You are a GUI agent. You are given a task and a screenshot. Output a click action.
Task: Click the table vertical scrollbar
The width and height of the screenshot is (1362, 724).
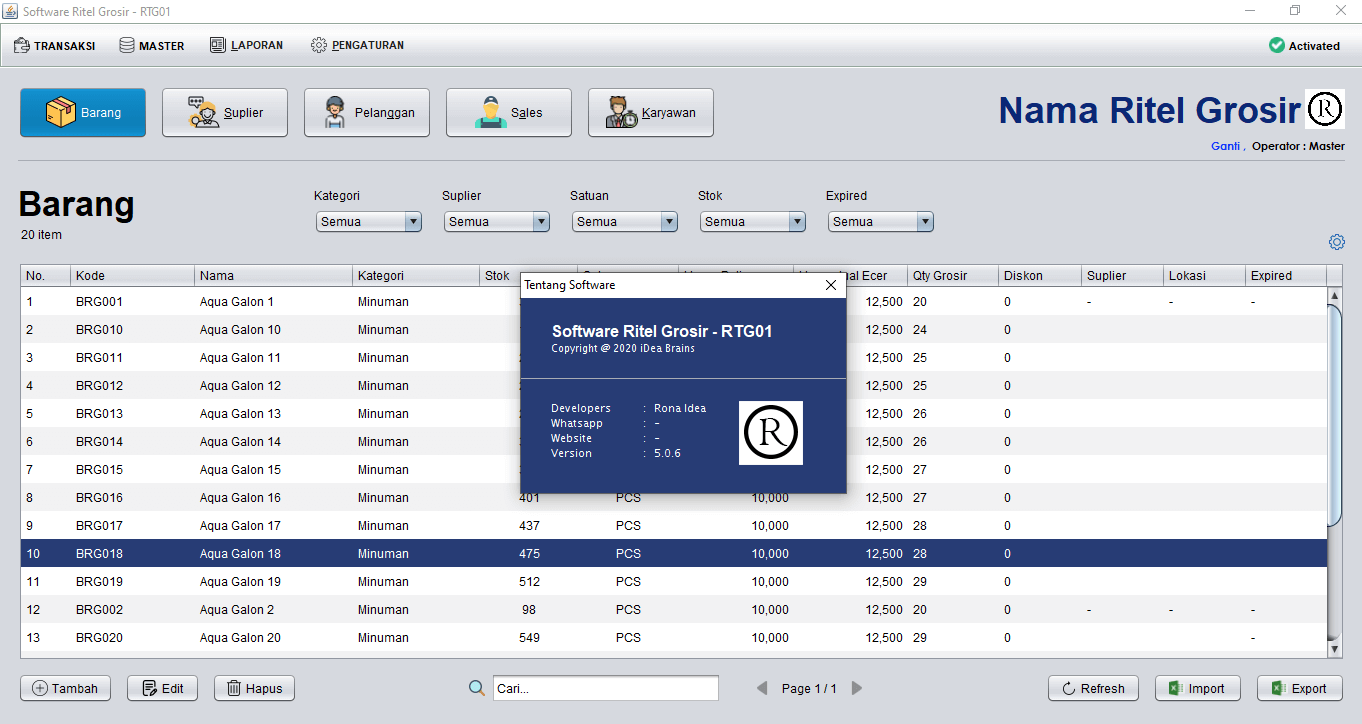[1334, 415]
